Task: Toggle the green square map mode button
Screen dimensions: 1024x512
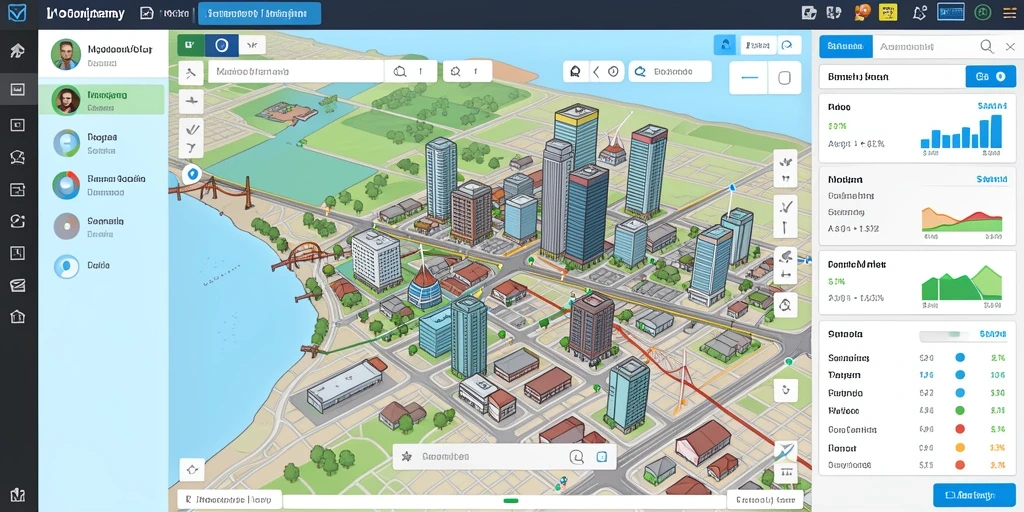Action: pyautogui.click(x=190, y=45)
